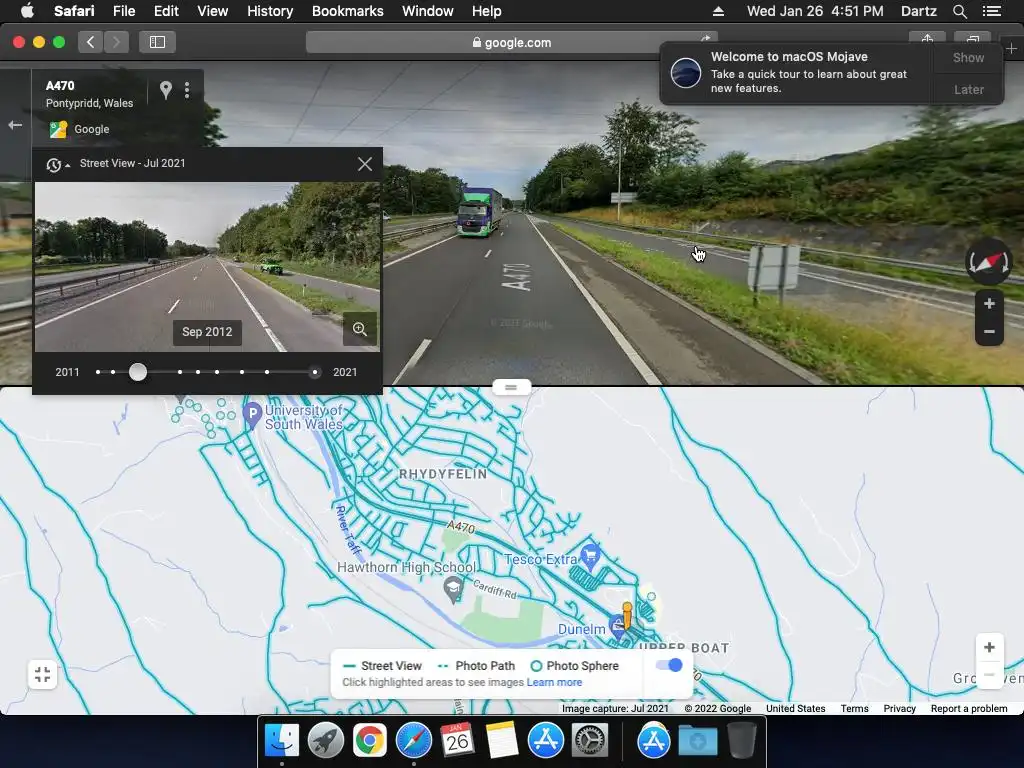Select the 2011 earliest timeline dot
1024x768 pixels.
98,372
